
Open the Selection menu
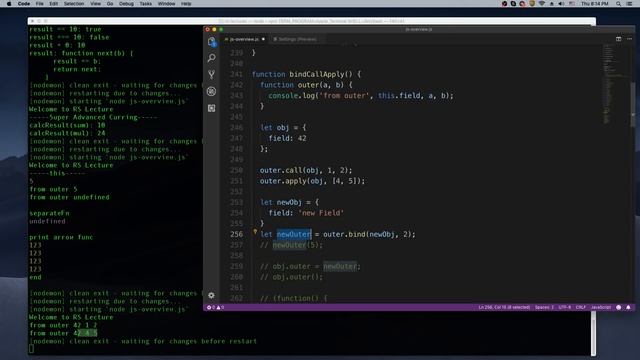(x=74, y=4)
